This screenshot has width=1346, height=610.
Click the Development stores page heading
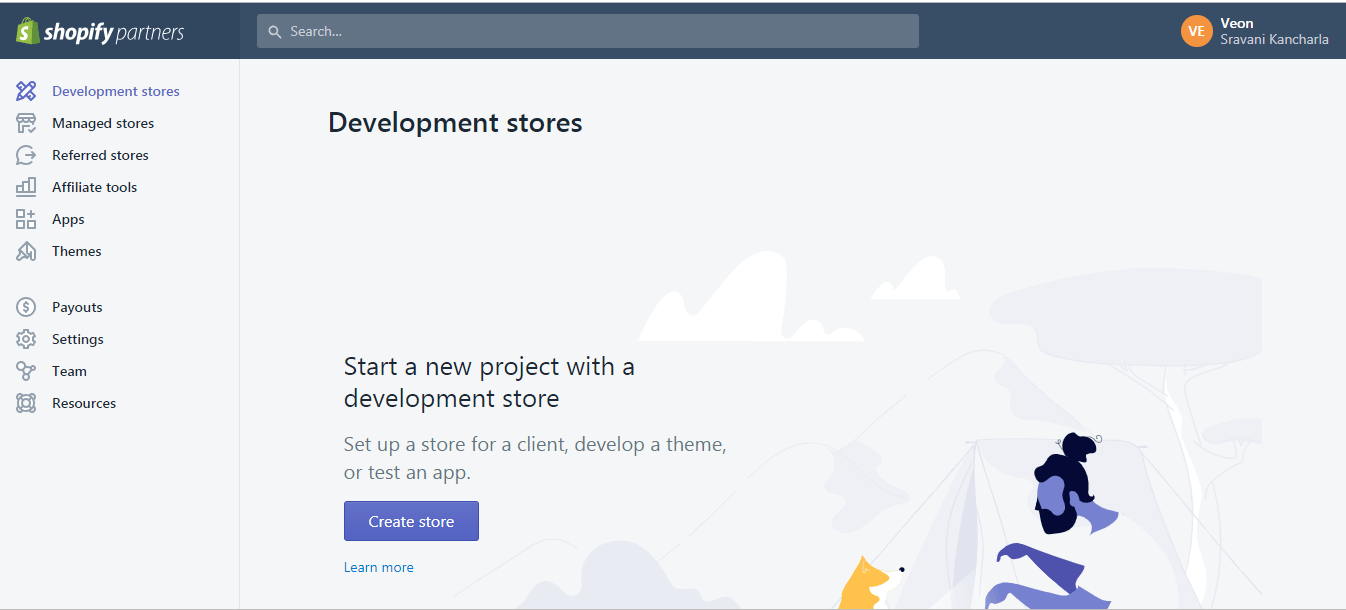coord(455,123)
